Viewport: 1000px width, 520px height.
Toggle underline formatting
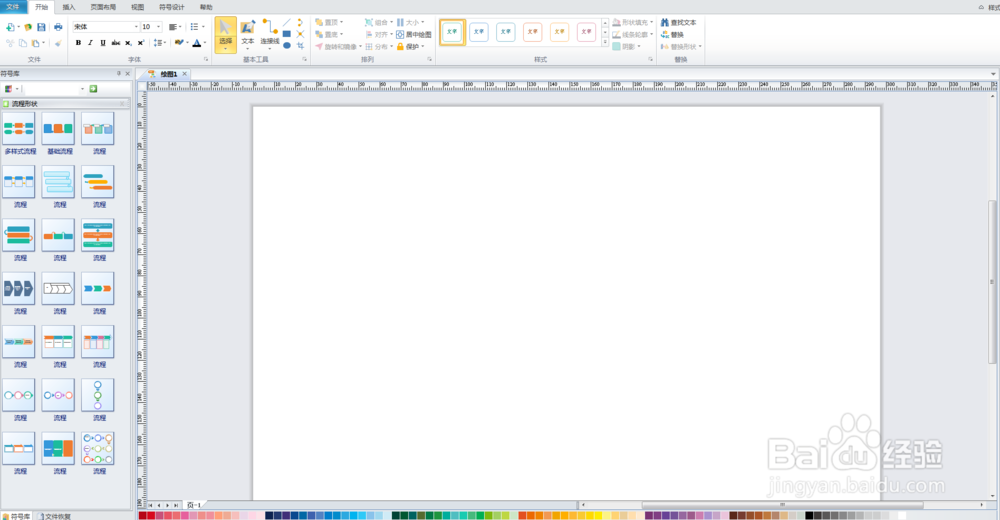(103, 43)
